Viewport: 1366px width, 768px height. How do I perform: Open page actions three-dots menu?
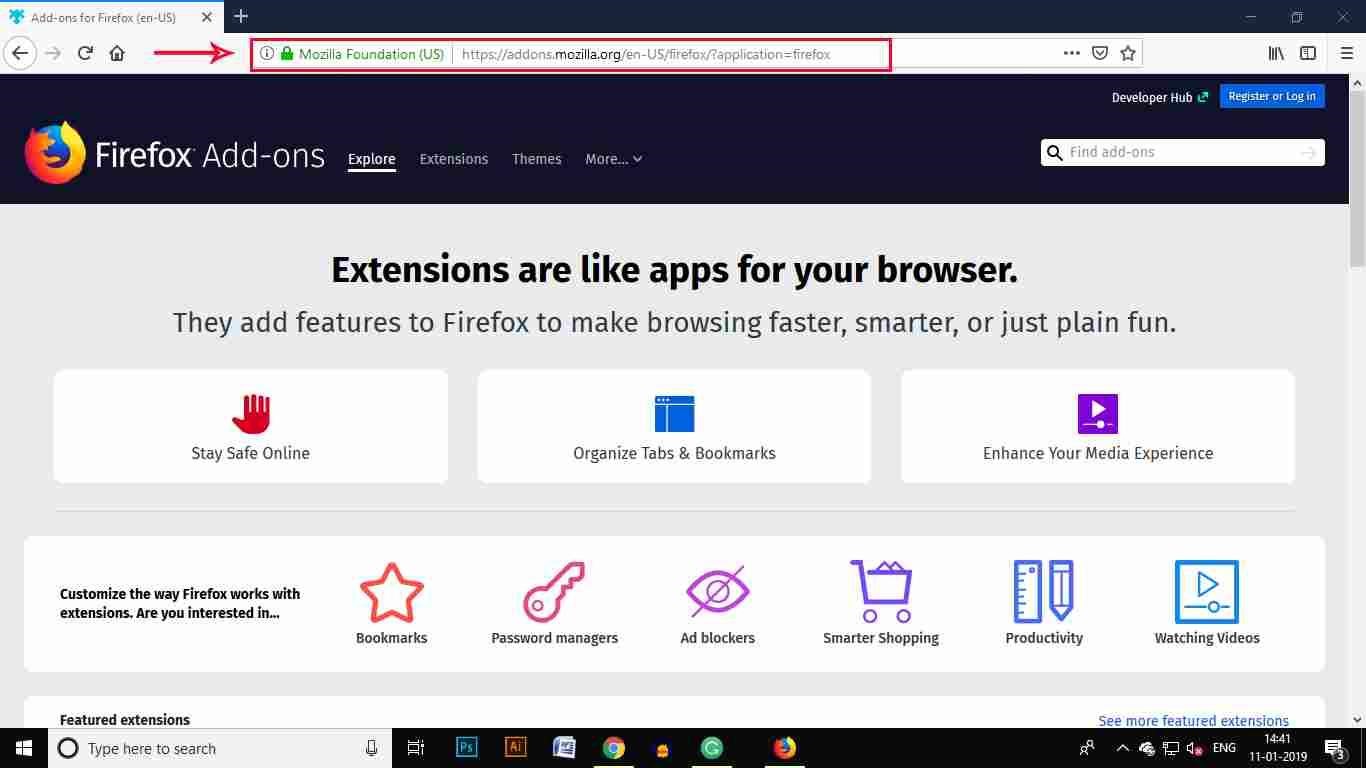pyautogui.click(x=1072, y=54)
